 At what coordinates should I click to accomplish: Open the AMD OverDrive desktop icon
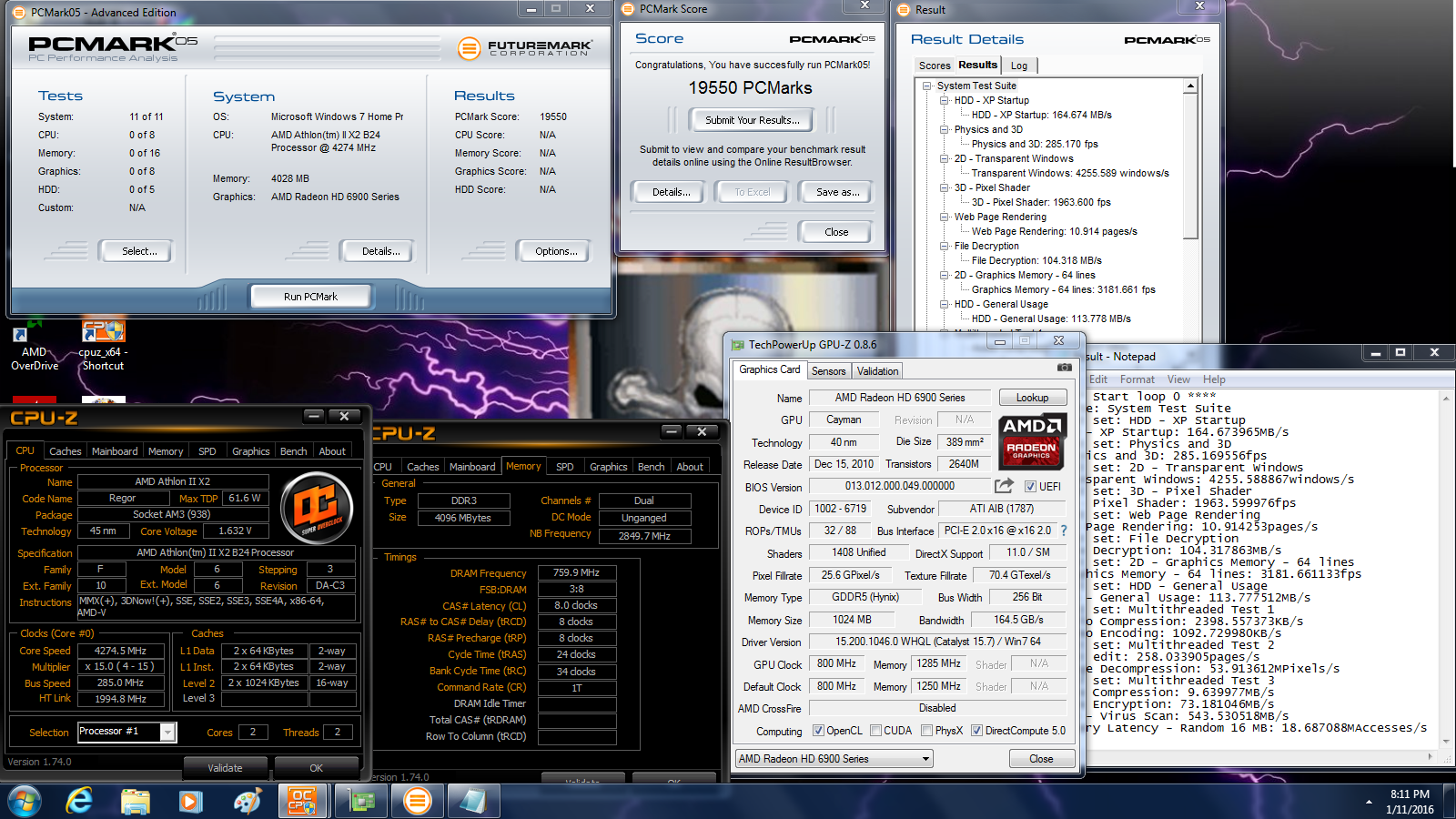click(34, 346)
